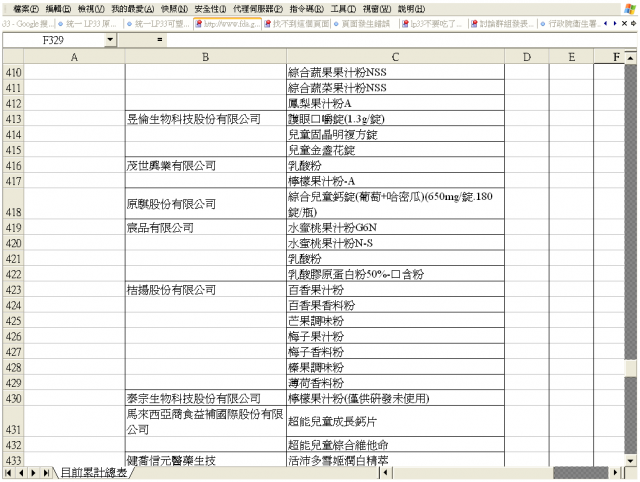This screenshot has height=482, width=640.
Task: Select row 431 header
Action: pos(13,421)
